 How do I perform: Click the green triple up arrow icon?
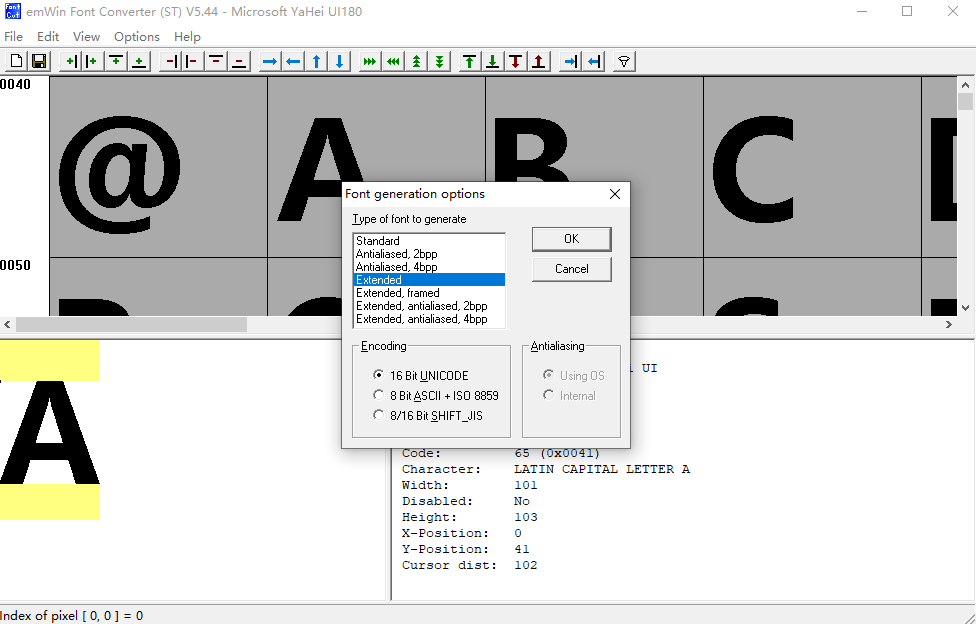tap(416, 61)
